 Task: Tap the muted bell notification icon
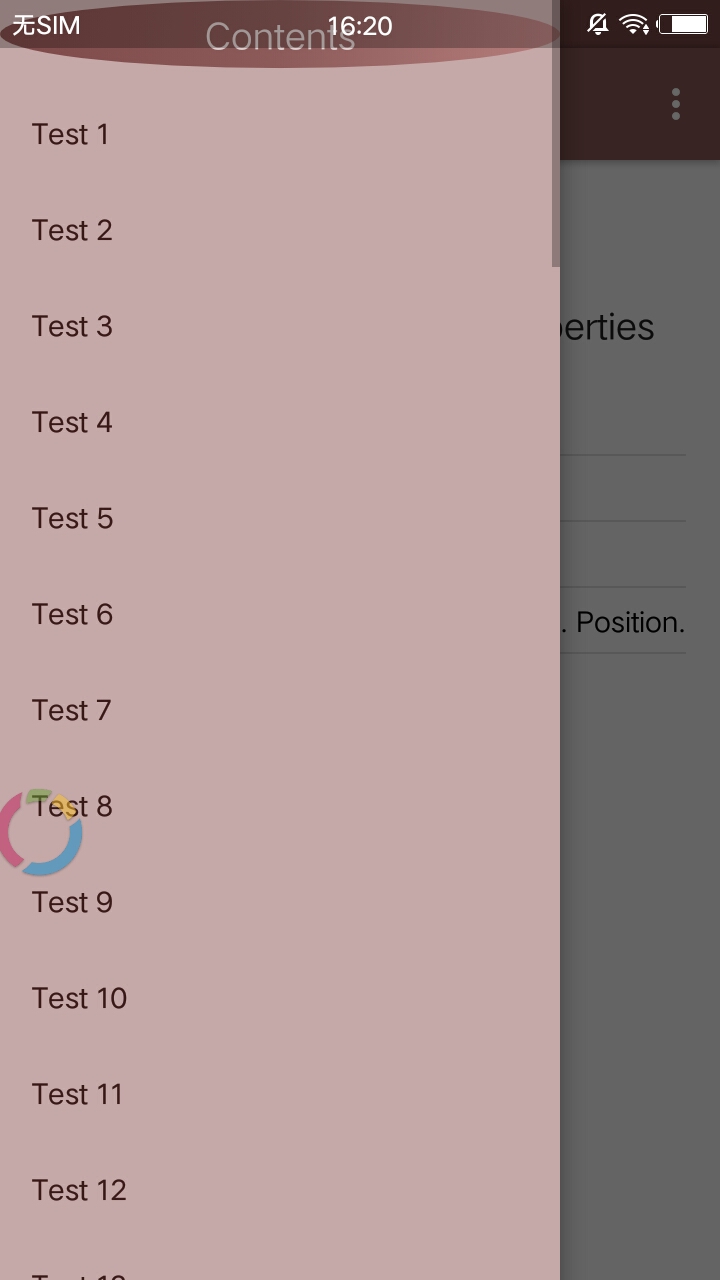click(x=598, y=24)
